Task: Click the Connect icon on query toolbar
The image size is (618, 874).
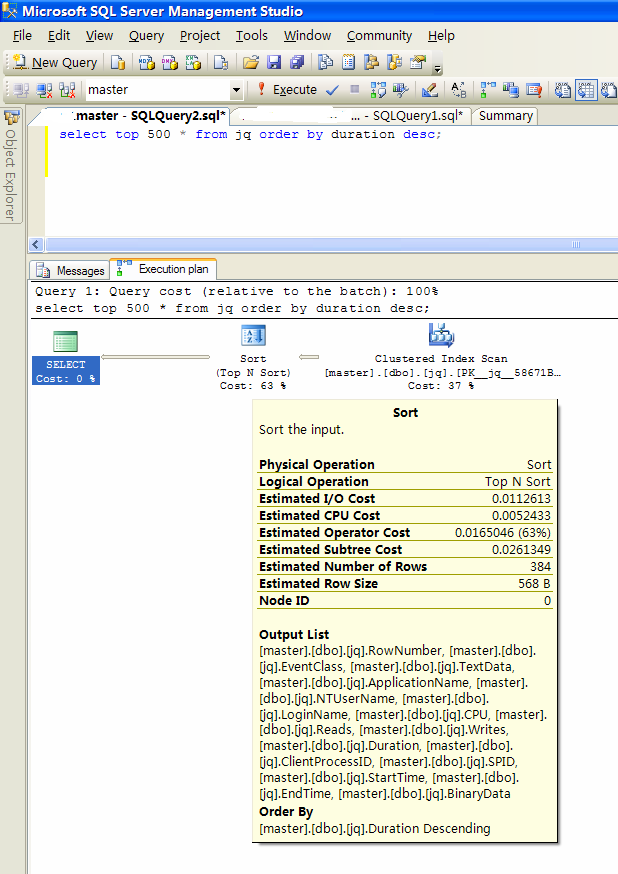Action: 21,90
